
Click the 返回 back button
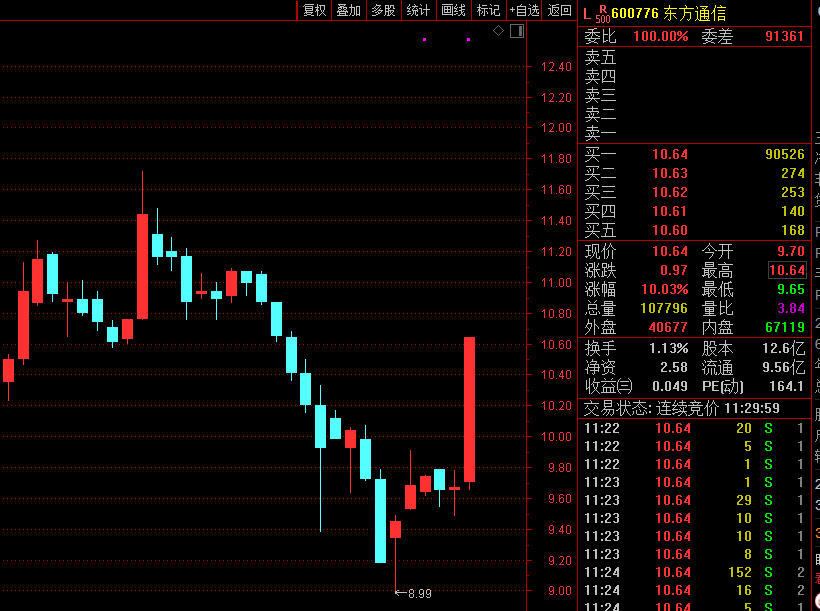(560, 10)
